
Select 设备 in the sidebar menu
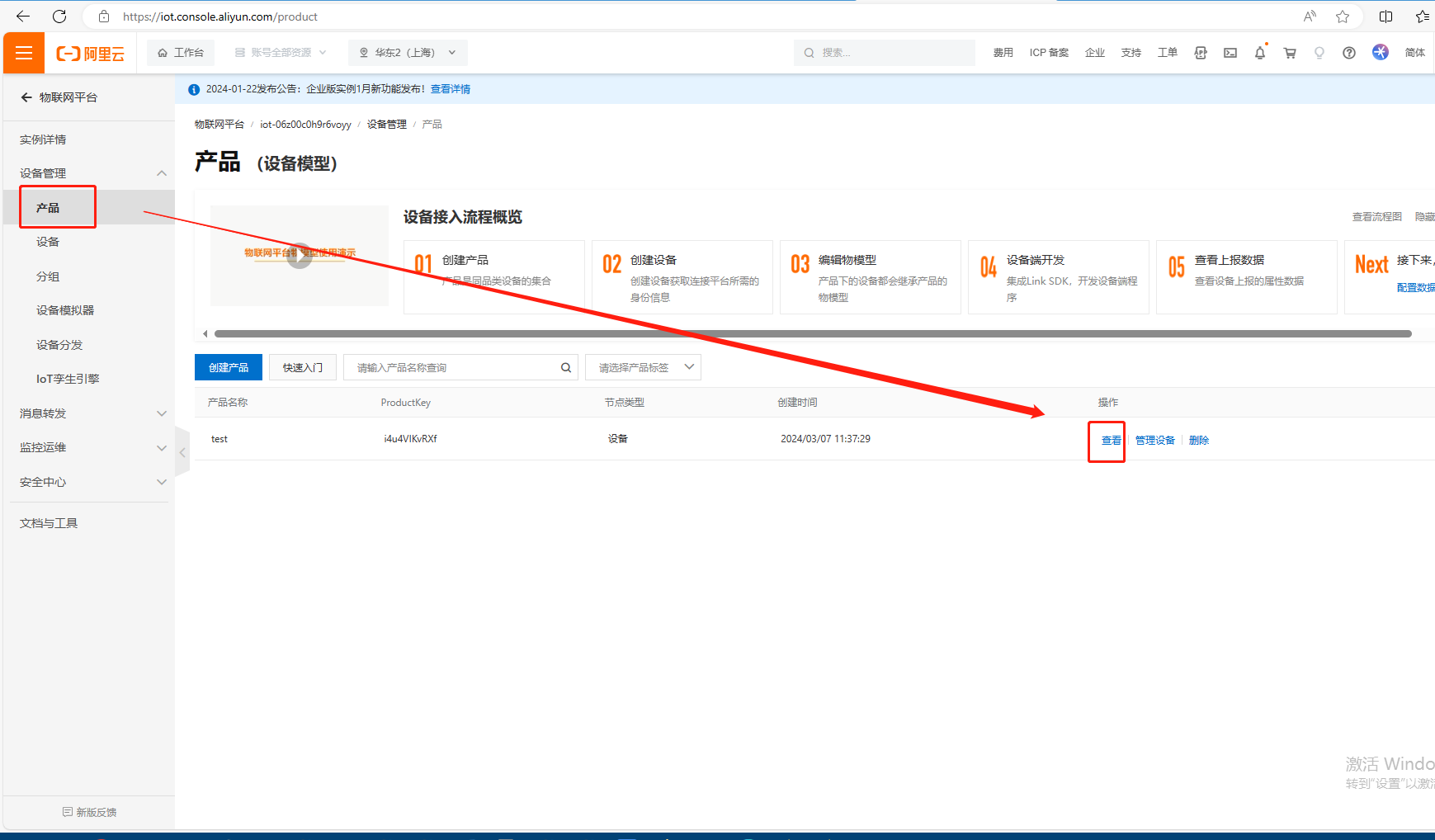(48, 242)
